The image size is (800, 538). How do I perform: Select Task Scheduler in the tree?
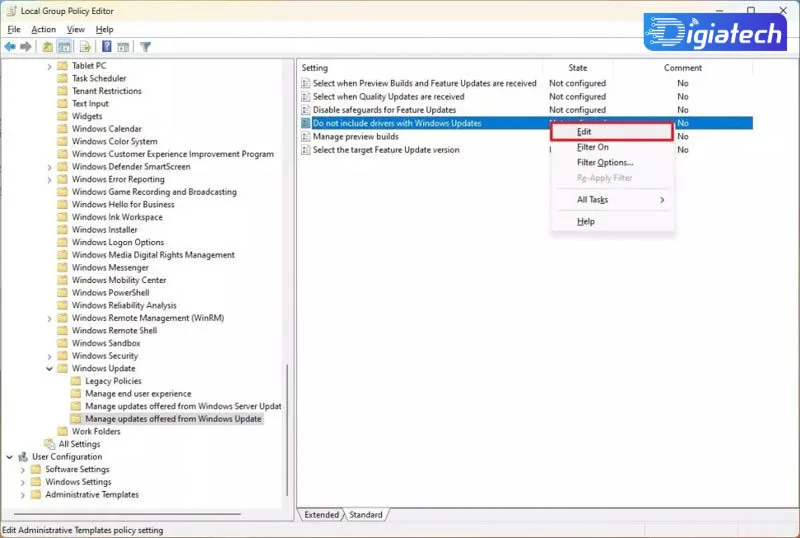(99, 78)
